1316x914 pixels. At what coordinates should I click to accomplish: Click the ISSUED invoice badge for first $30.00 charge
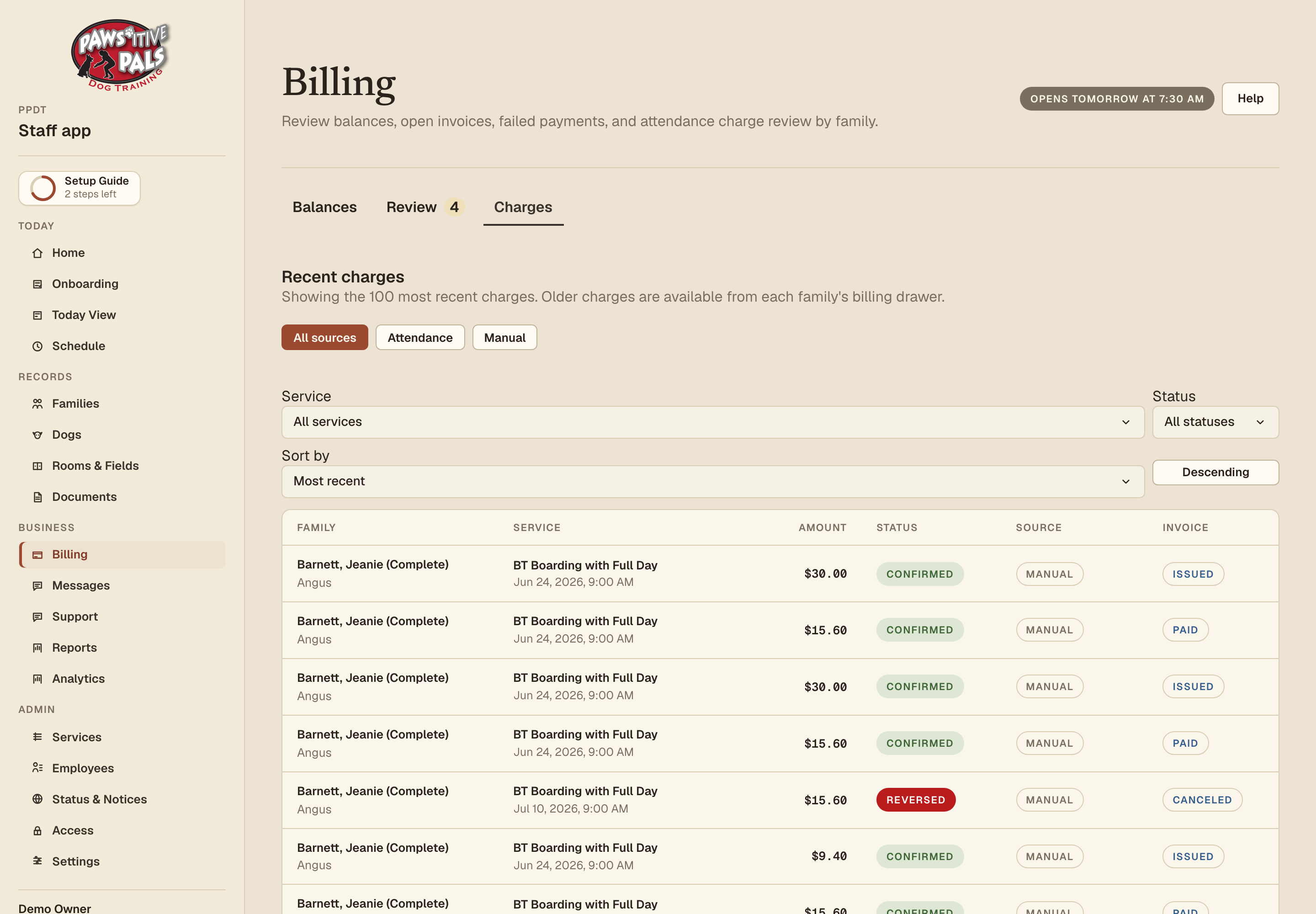point(1193,574)
